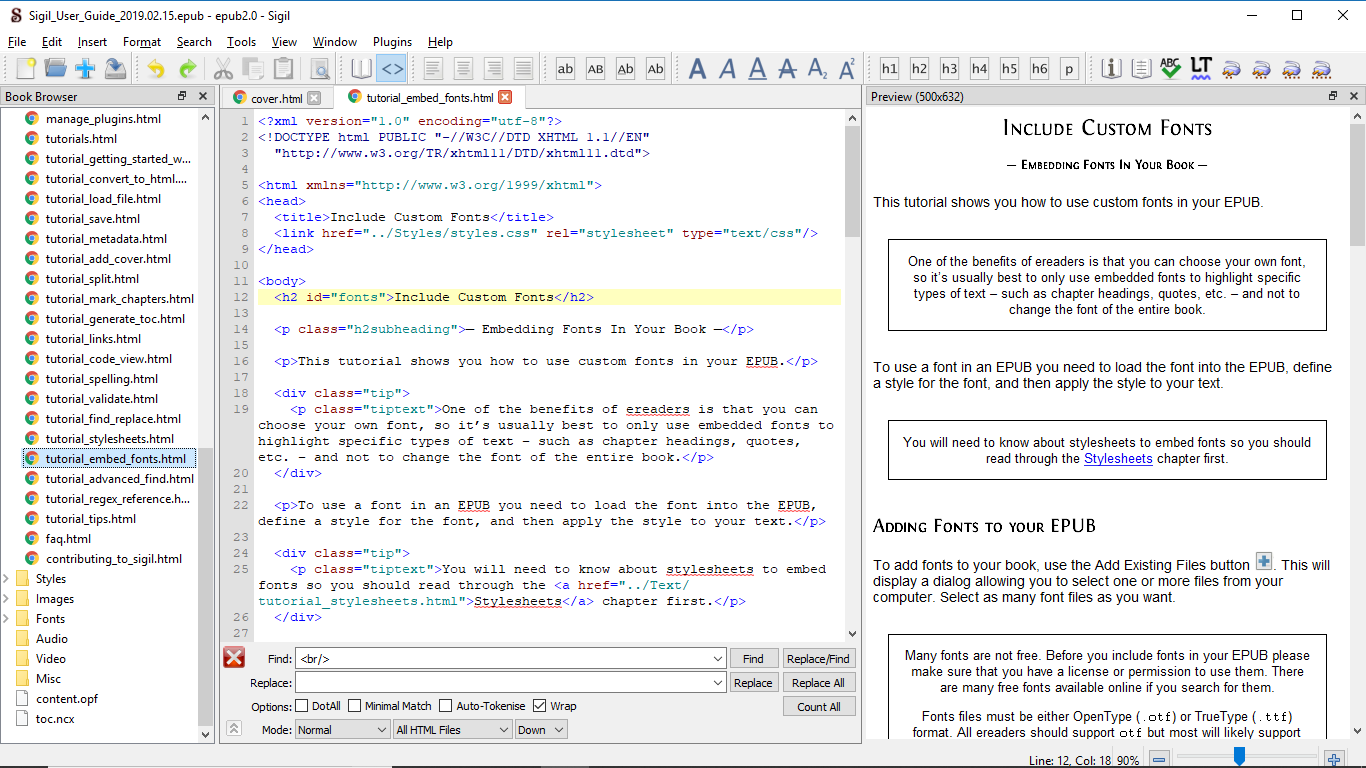Open the All HTML Files dropdown
Screen dimensions: 1366x768
pos(453,730)
